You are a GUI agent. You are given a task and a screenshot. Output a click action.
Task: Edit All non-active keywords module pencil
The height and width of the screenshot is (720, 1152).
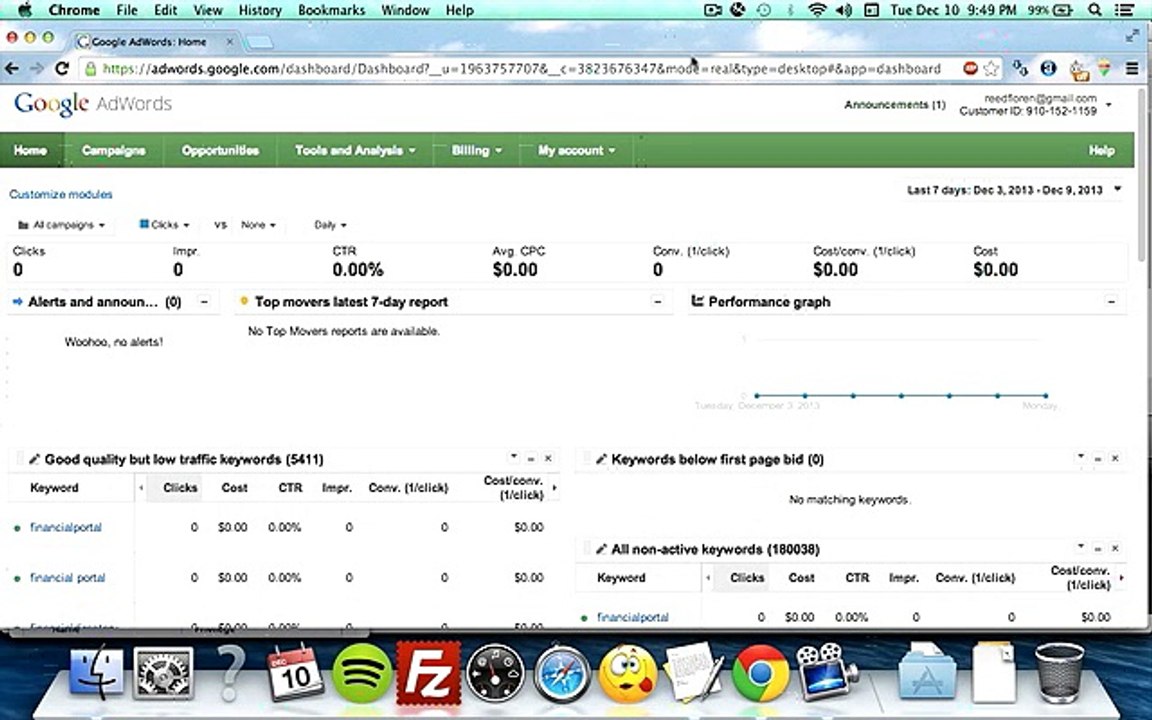coord(601,549)
